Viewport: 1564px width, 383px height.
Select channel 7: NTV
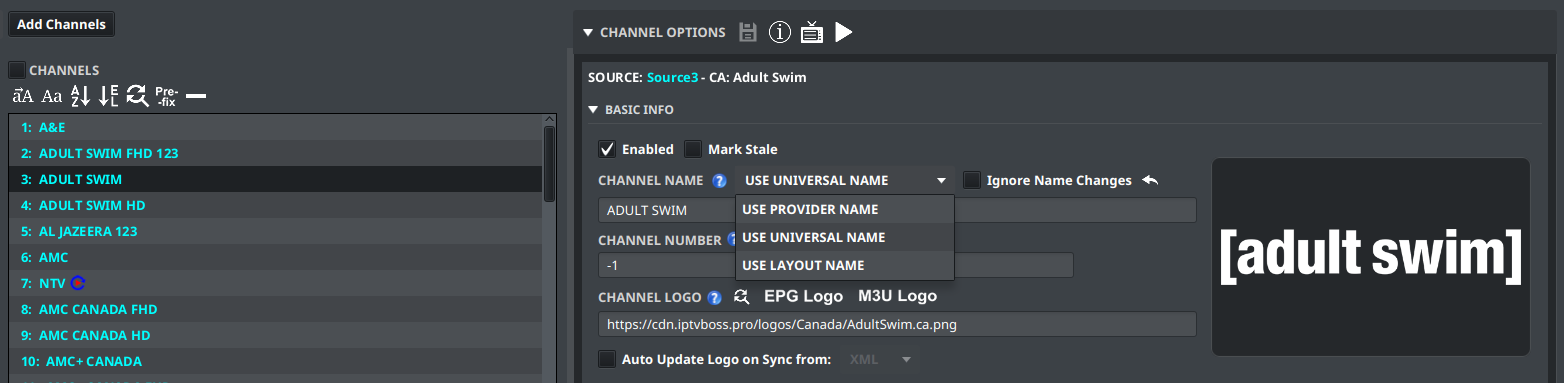pos(275,283)
